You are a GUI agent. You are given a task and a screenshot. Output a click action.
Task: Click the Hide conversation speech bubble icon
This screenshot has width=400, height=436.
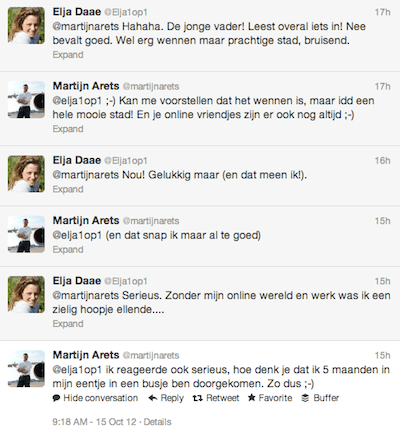tap(57, 398)
